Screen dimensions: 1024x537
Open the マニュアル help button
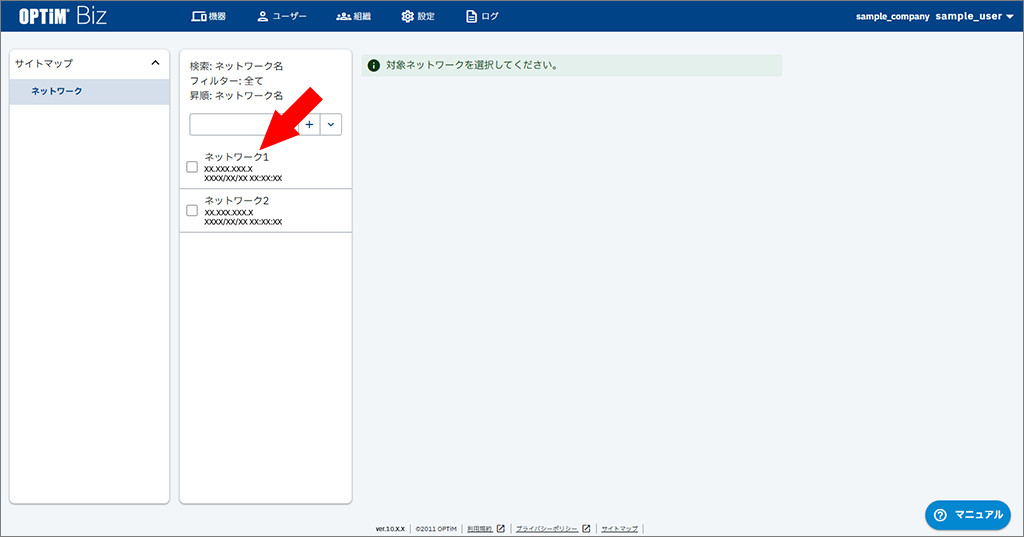tap(968, 515)
